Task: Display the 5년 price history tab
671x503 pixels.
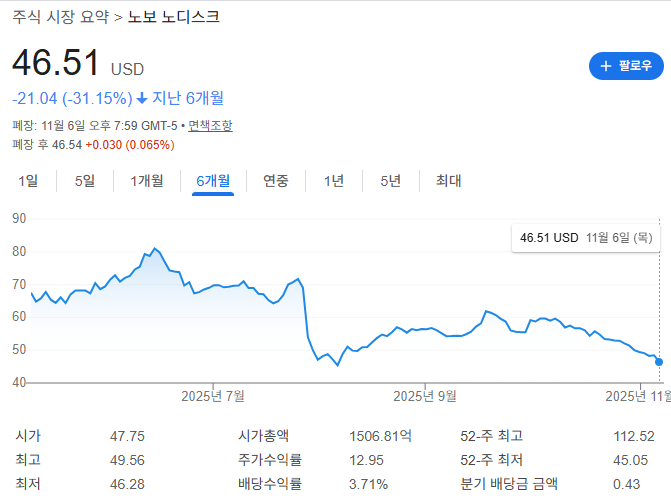Action: point(390,181)
